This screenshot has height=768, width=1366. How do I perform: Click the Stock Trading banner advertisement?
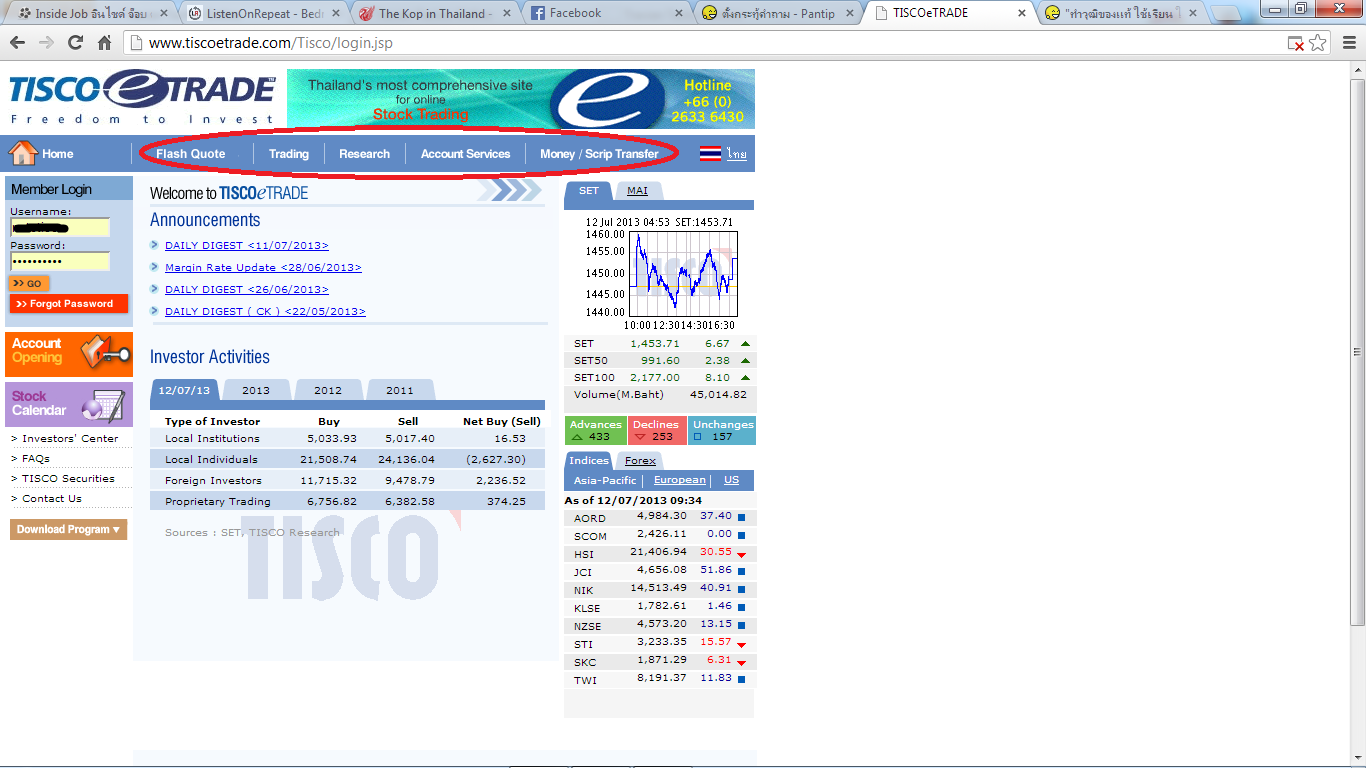(x=521, y=99)
